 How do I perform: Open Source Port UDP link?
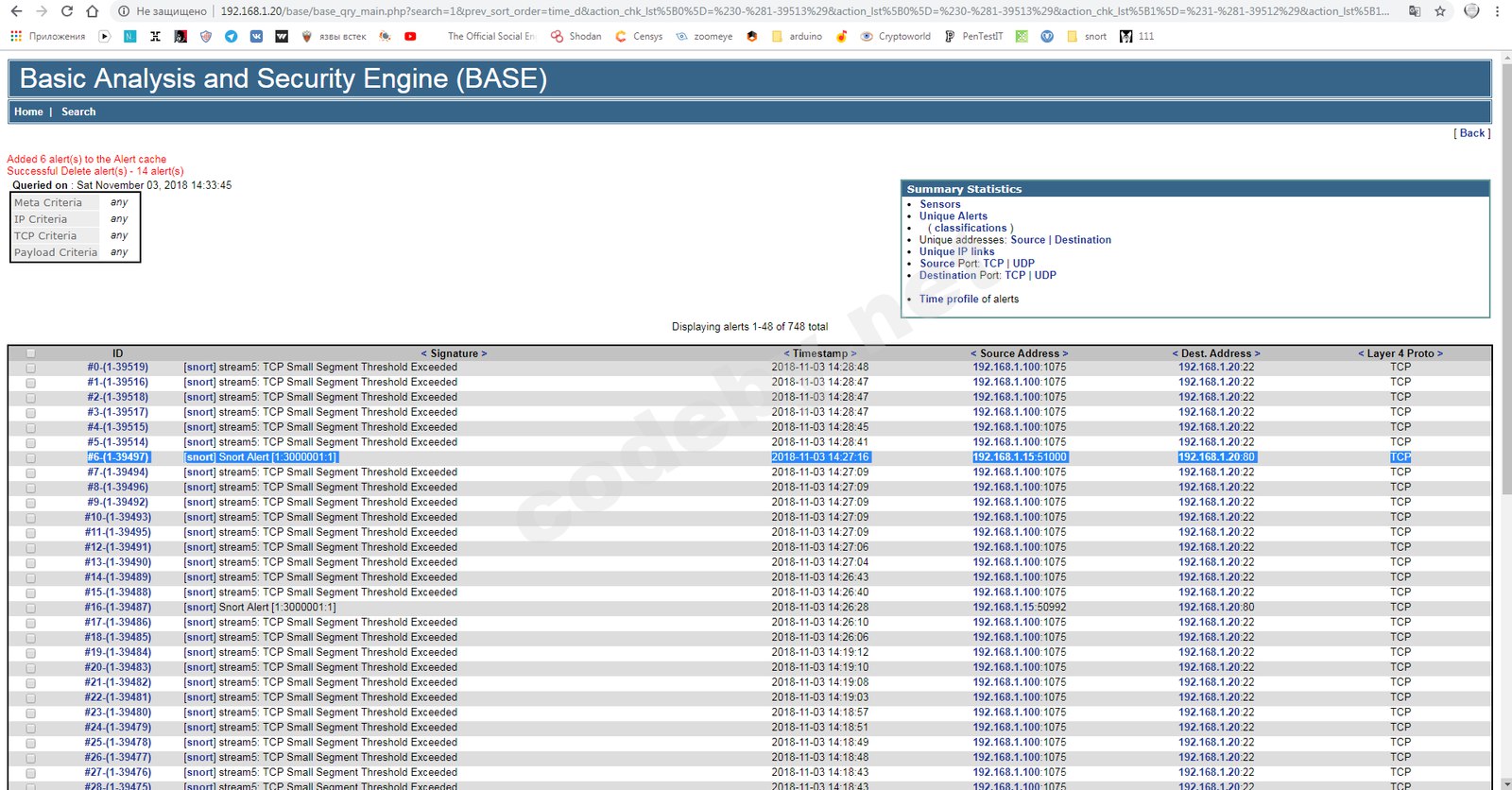point(1023,264)
